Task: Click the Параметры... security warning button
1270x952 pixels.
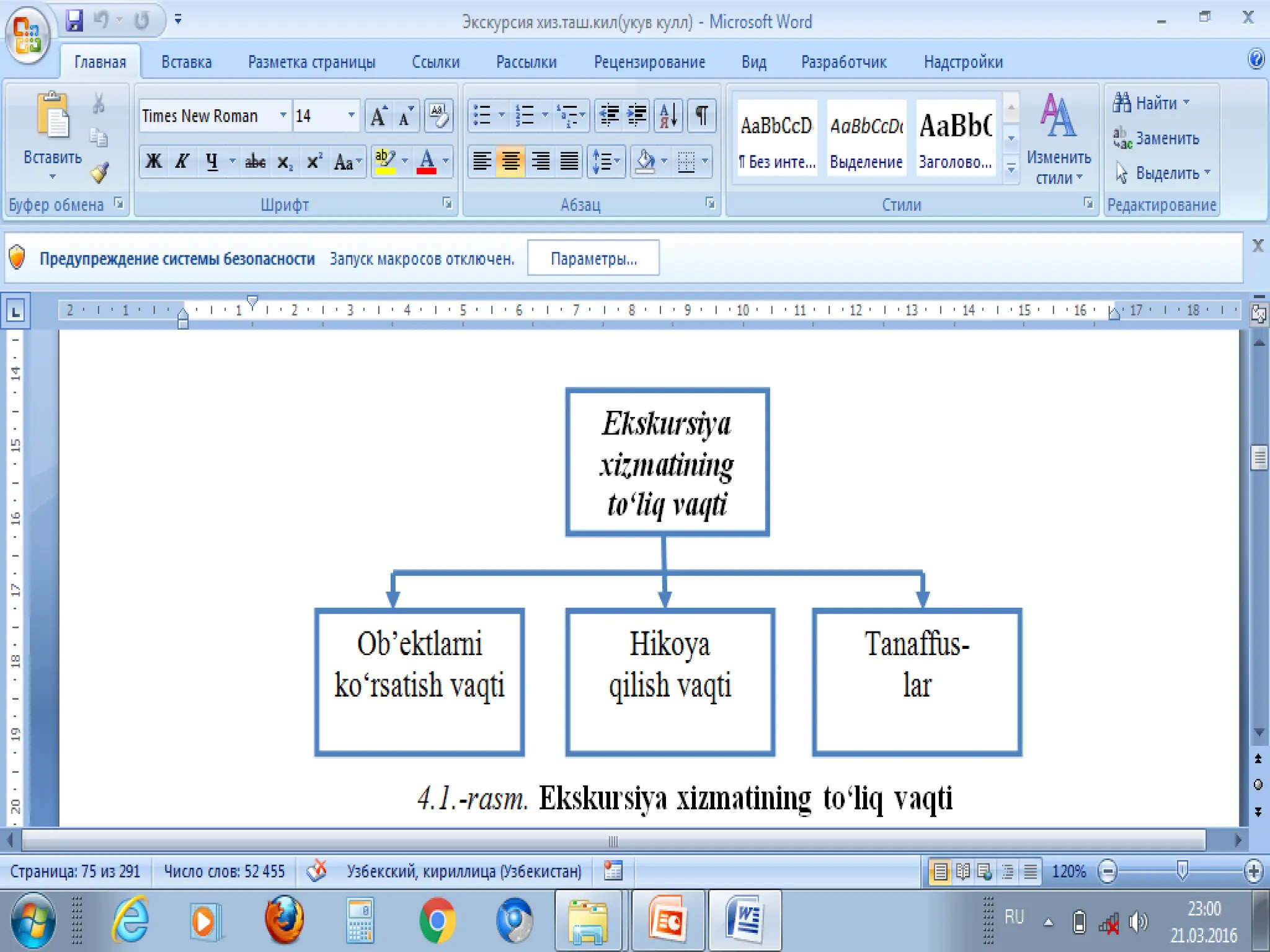Action: click(593, 258)
